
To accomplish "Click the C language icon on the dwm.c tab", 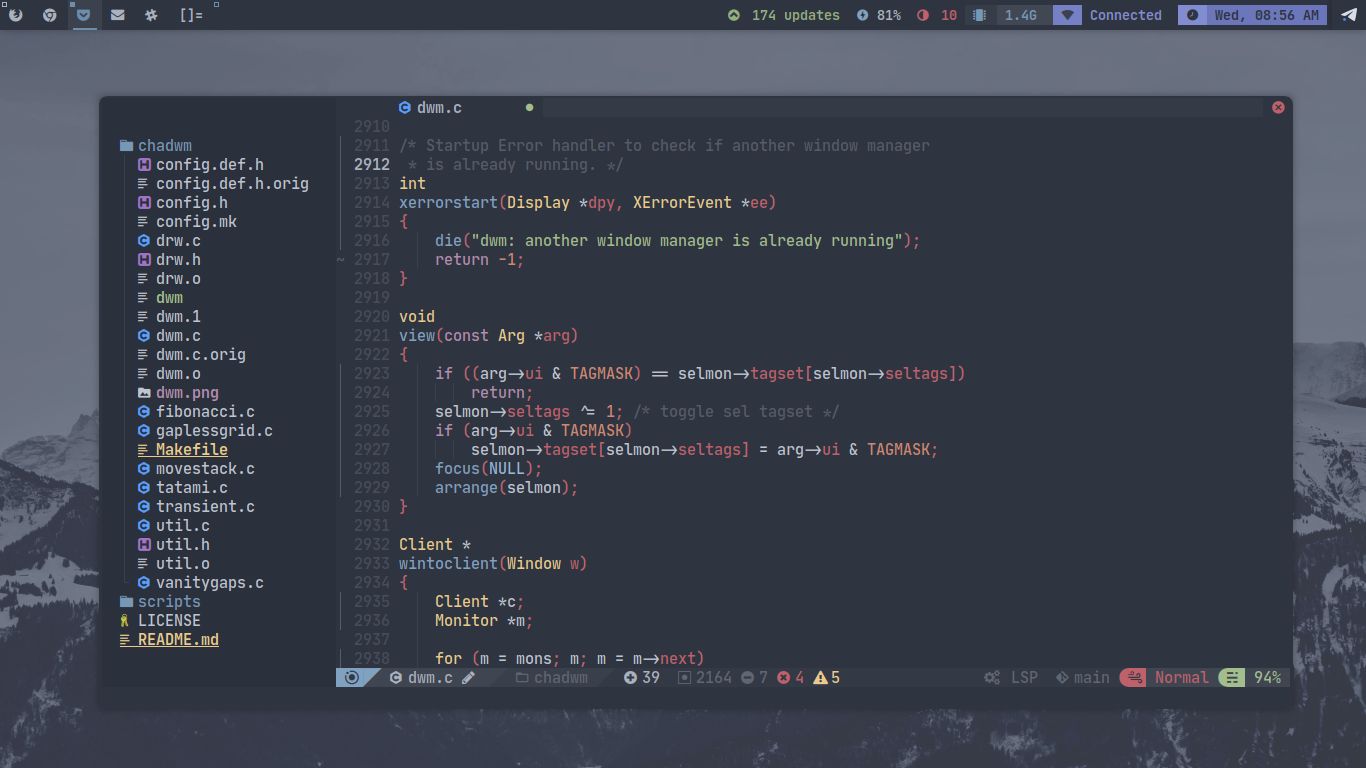I will pos(405,107).
